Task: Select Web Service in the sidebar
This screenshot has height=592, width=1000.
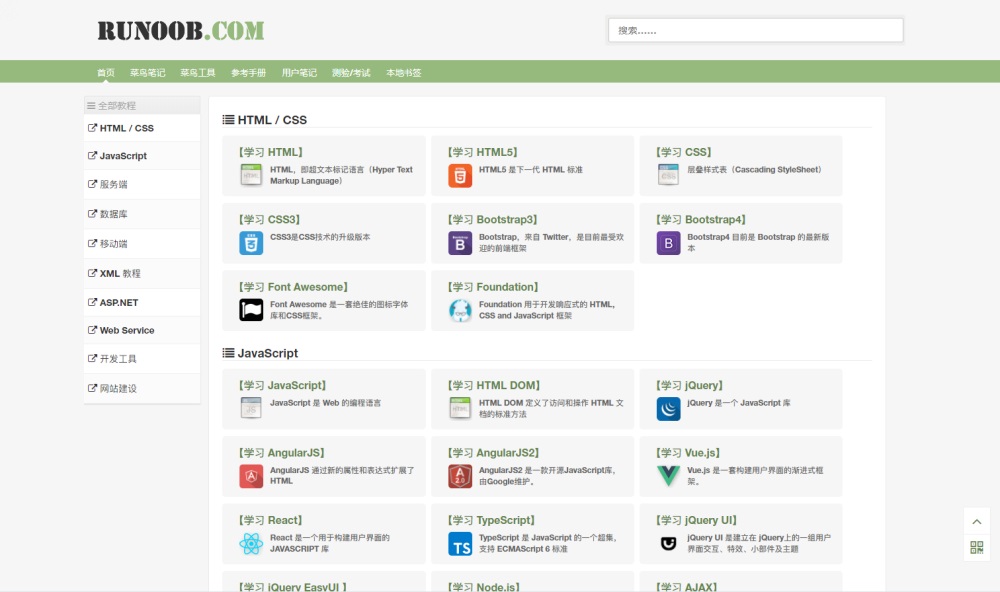Action: click(x=142, y=330)
